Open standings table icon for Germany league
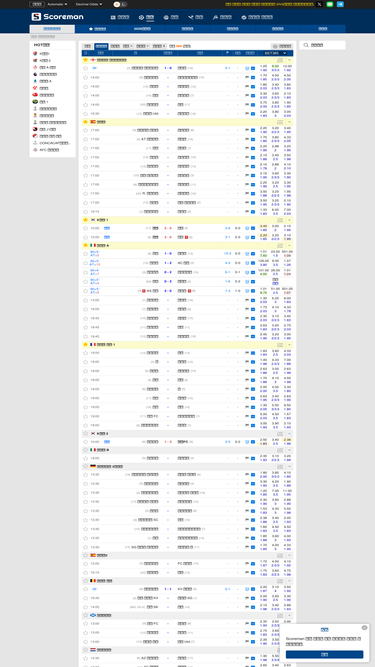 280,467
